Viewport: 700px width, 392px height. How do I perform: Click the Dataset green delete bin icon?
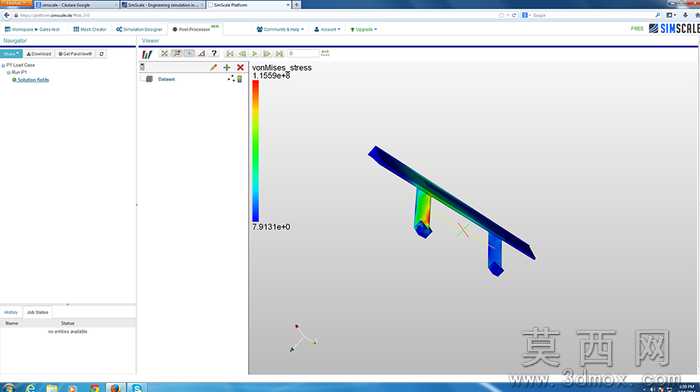pyautogui.click(x=240, y=79)
